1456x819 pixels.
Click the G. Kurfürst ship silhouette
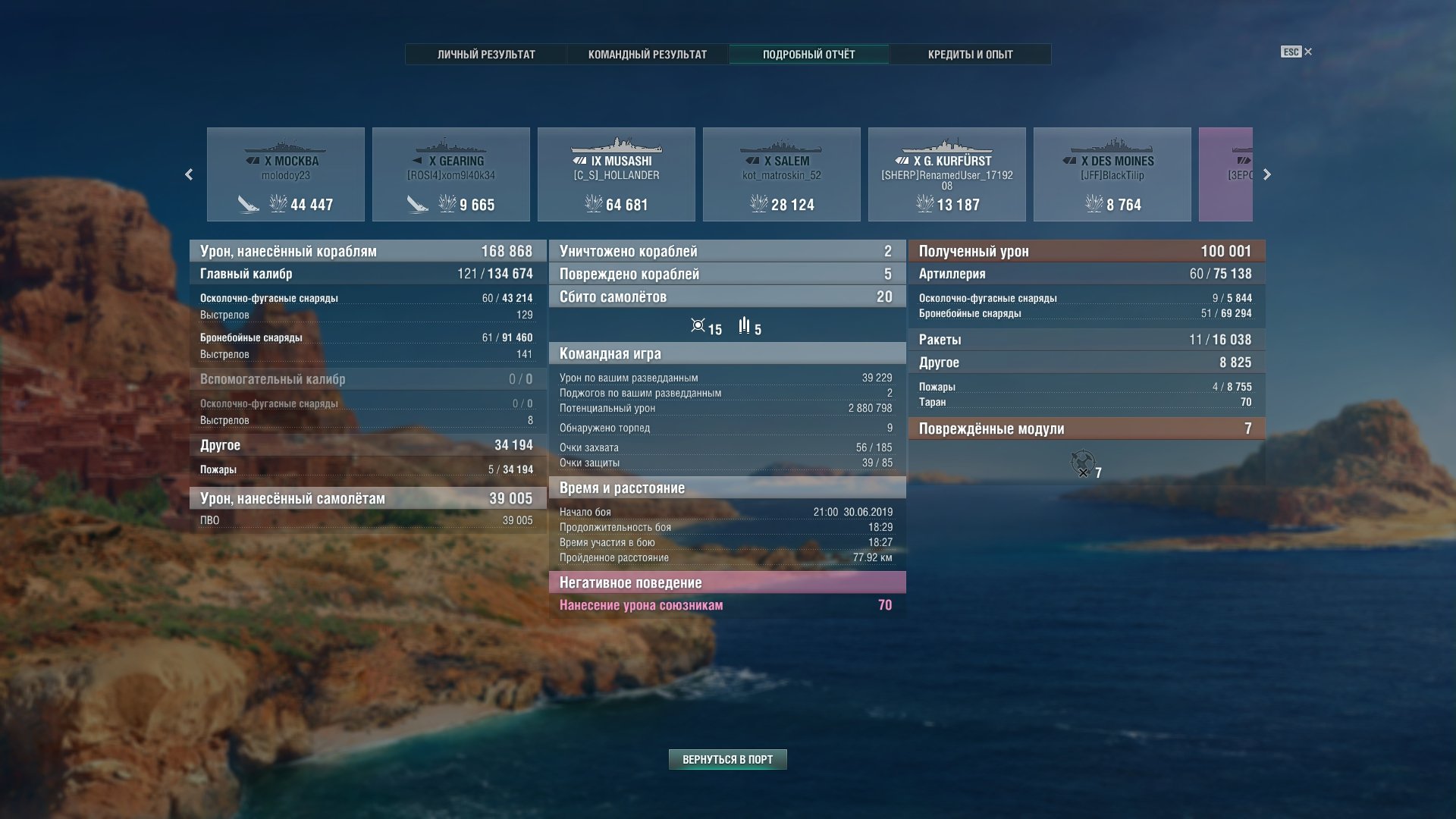tap(947, 145)
